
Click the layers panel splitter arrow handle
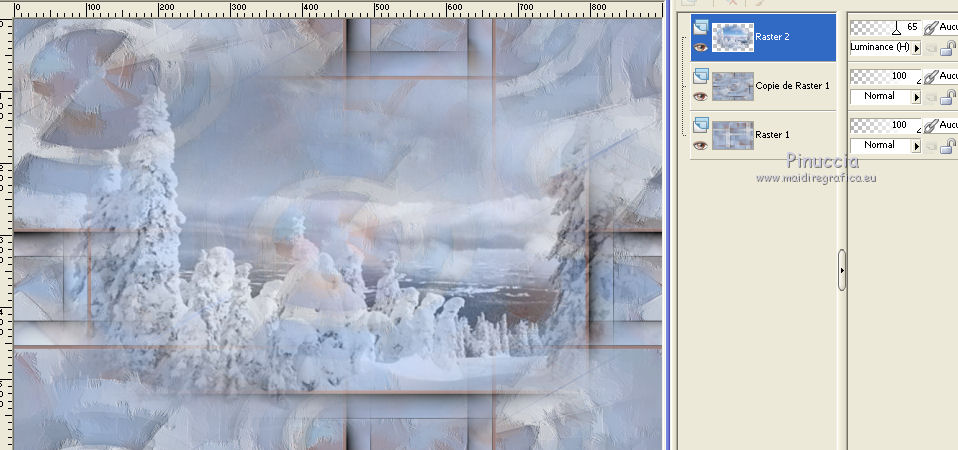(x=842, y=270)
